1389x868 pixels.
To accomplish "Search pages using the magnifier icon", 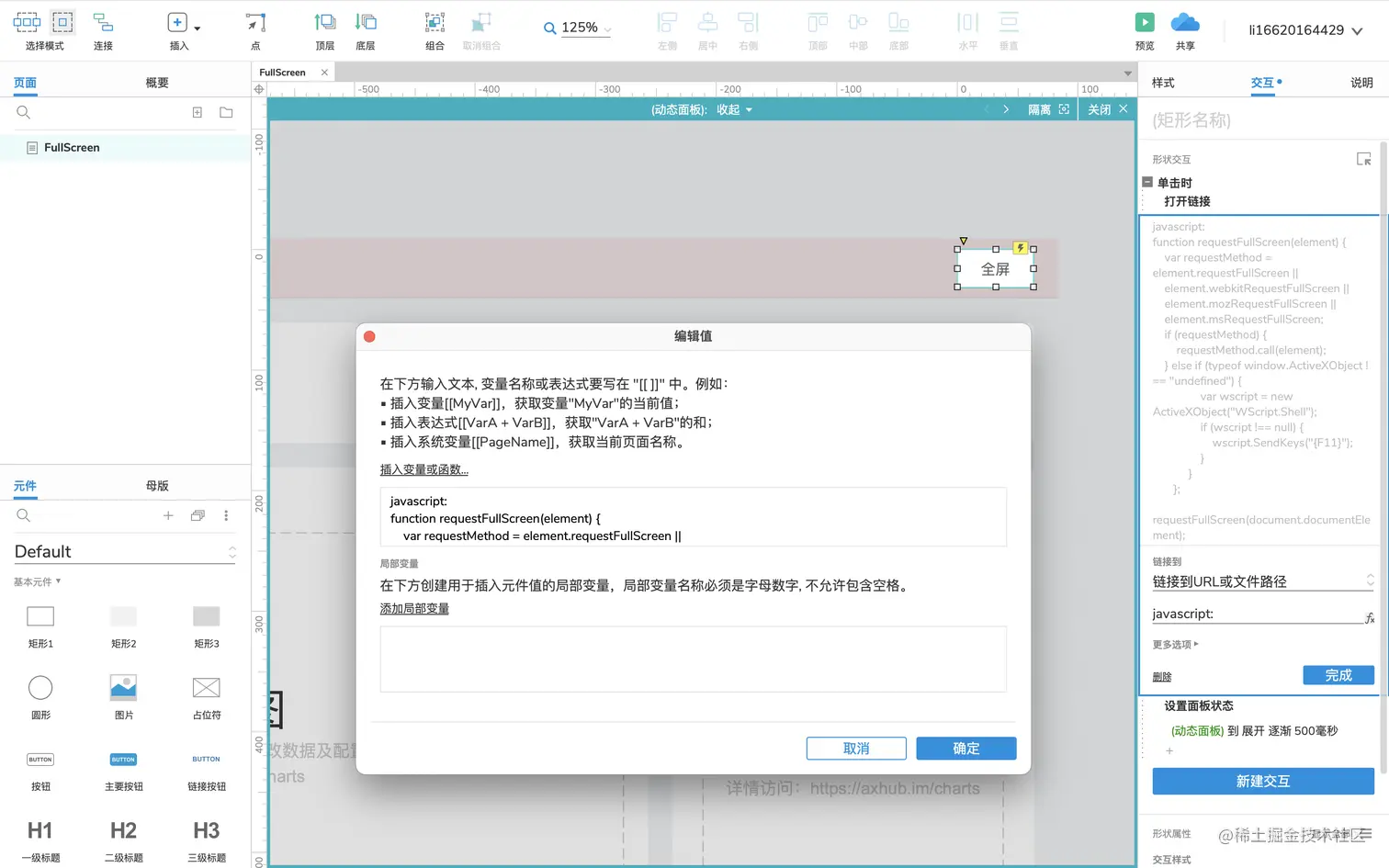I will point(24,112).
